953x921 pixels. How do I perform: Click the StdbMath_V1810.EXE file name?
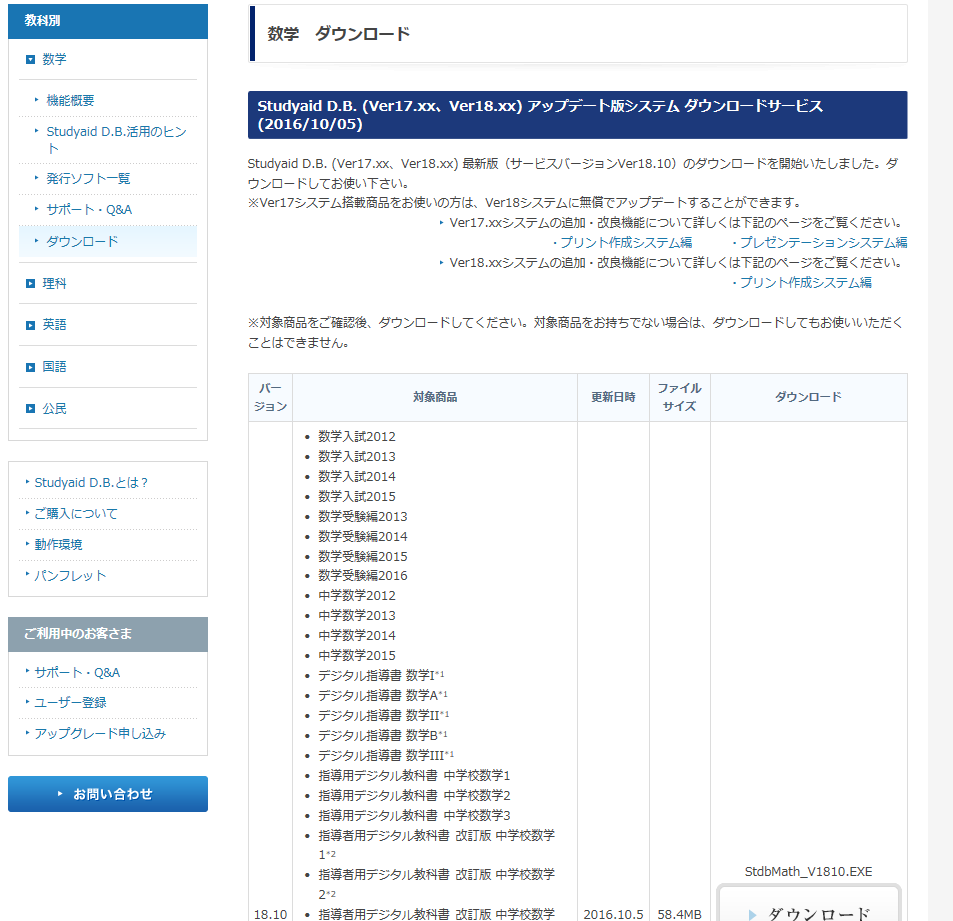(x=808, y=872)
